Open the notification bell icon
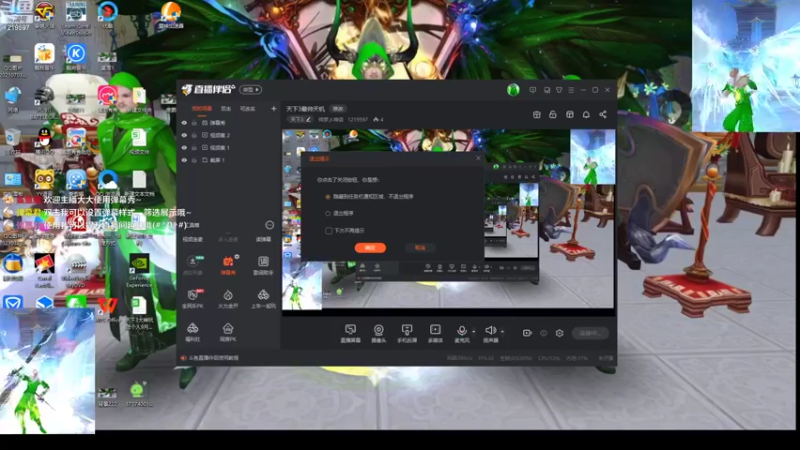 click(x=586, y=115)
